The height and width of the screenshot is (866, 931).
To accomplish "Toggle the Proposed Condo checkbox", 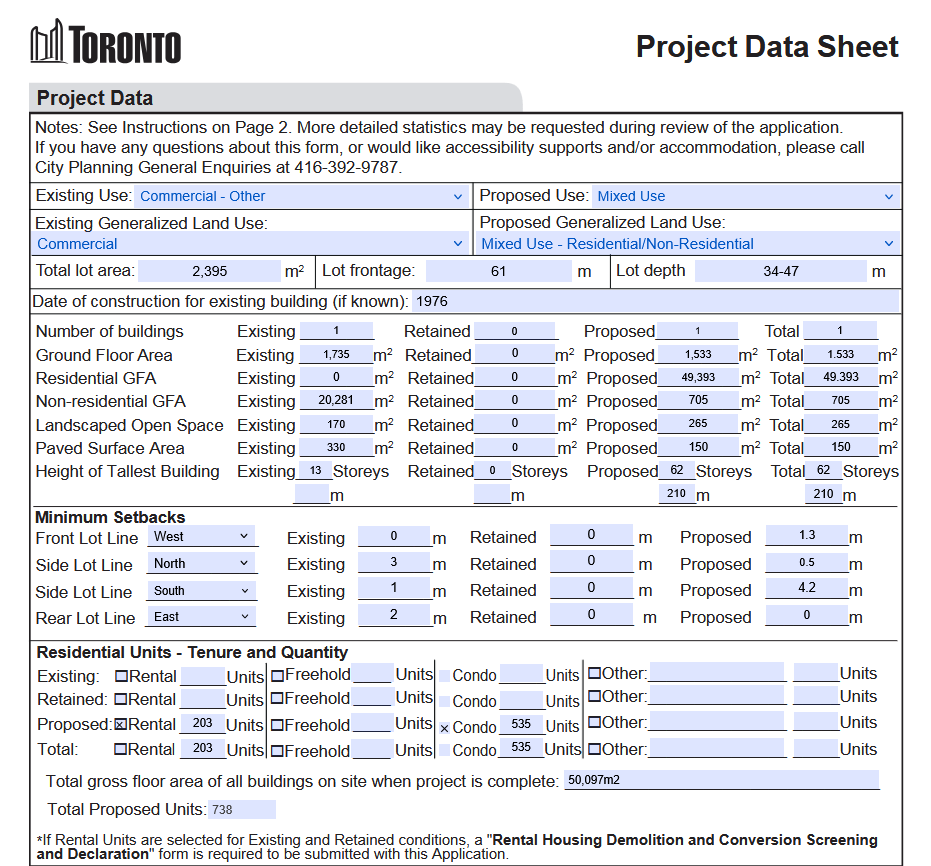I will [x=445, y=728].
